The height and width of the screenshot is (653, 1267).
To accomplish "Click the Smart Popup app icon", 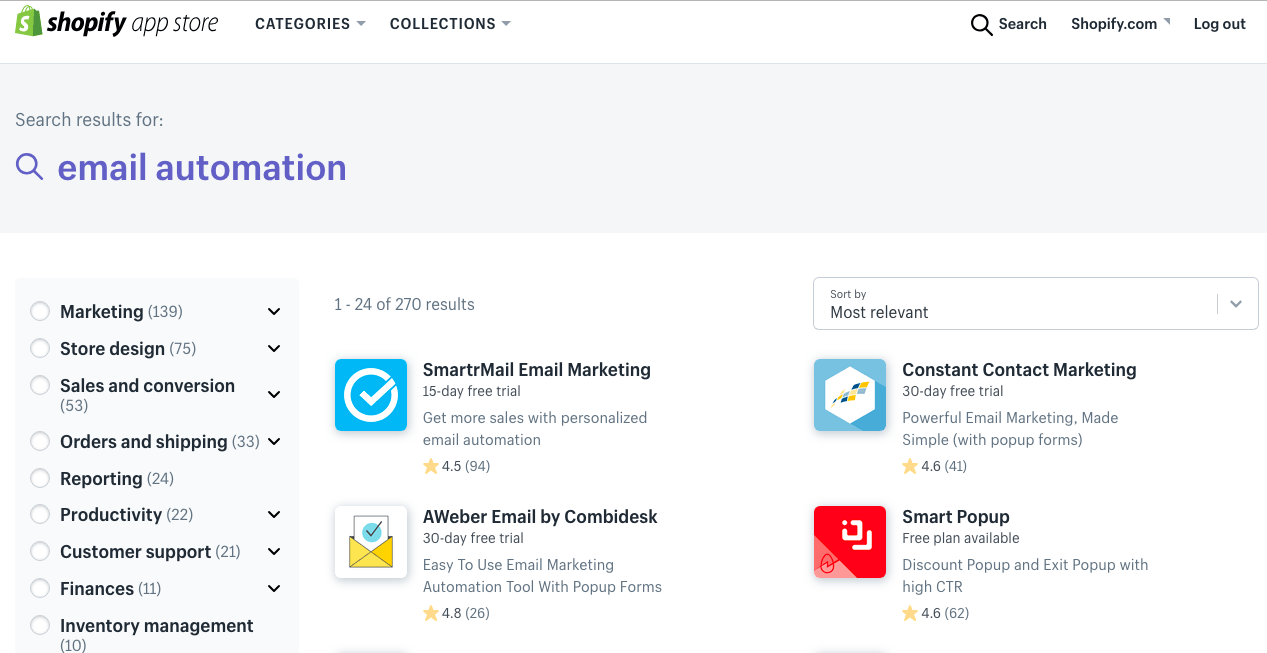I will (x=849, y=541).
